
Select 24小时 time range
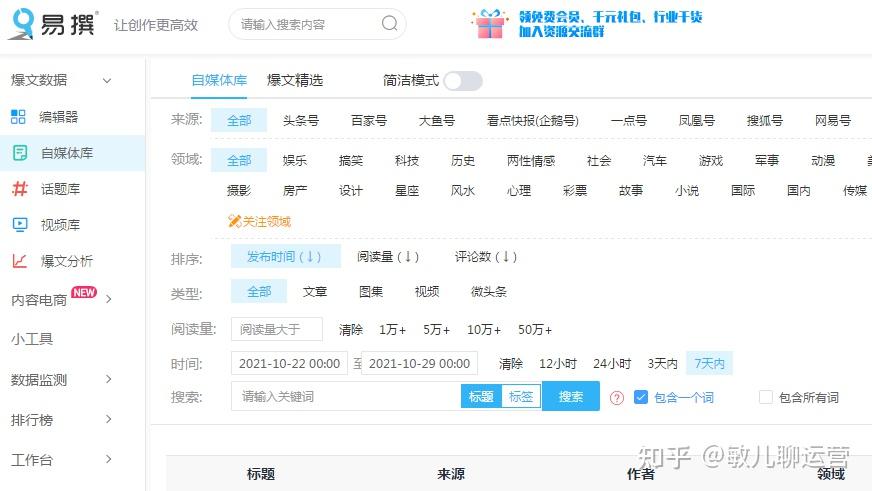point(612,364)
